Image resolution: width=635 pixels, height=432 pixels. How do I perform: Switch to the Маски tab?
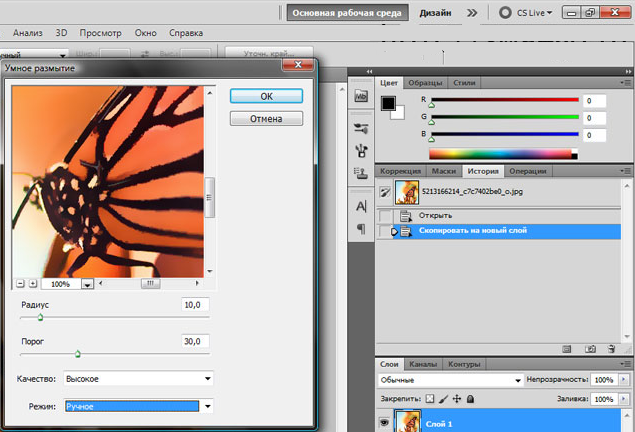[443, 171]
